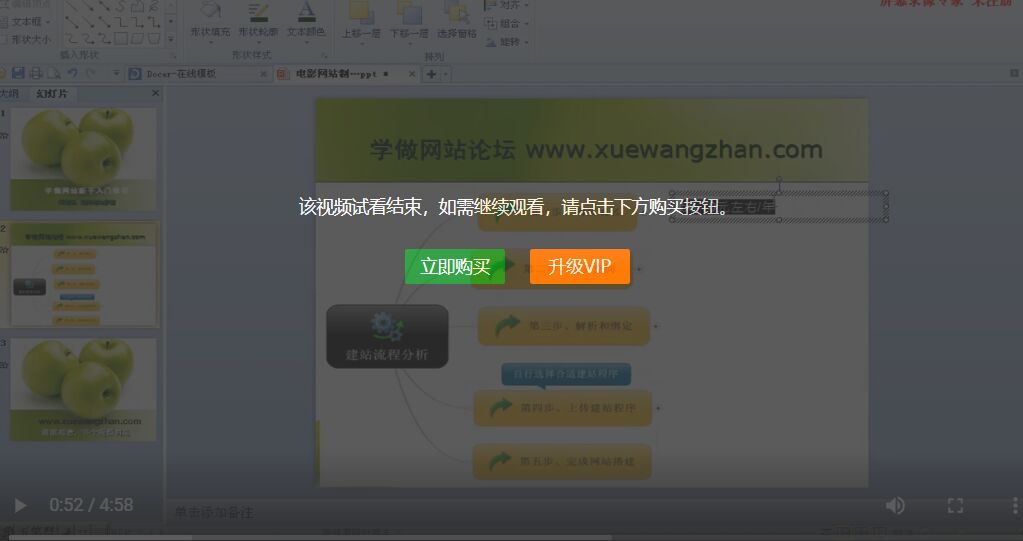Screen dimensions: 1023x541
Task: Mute the video with the speaker icon
Action: pyautogui.click(x=895, y=505)
